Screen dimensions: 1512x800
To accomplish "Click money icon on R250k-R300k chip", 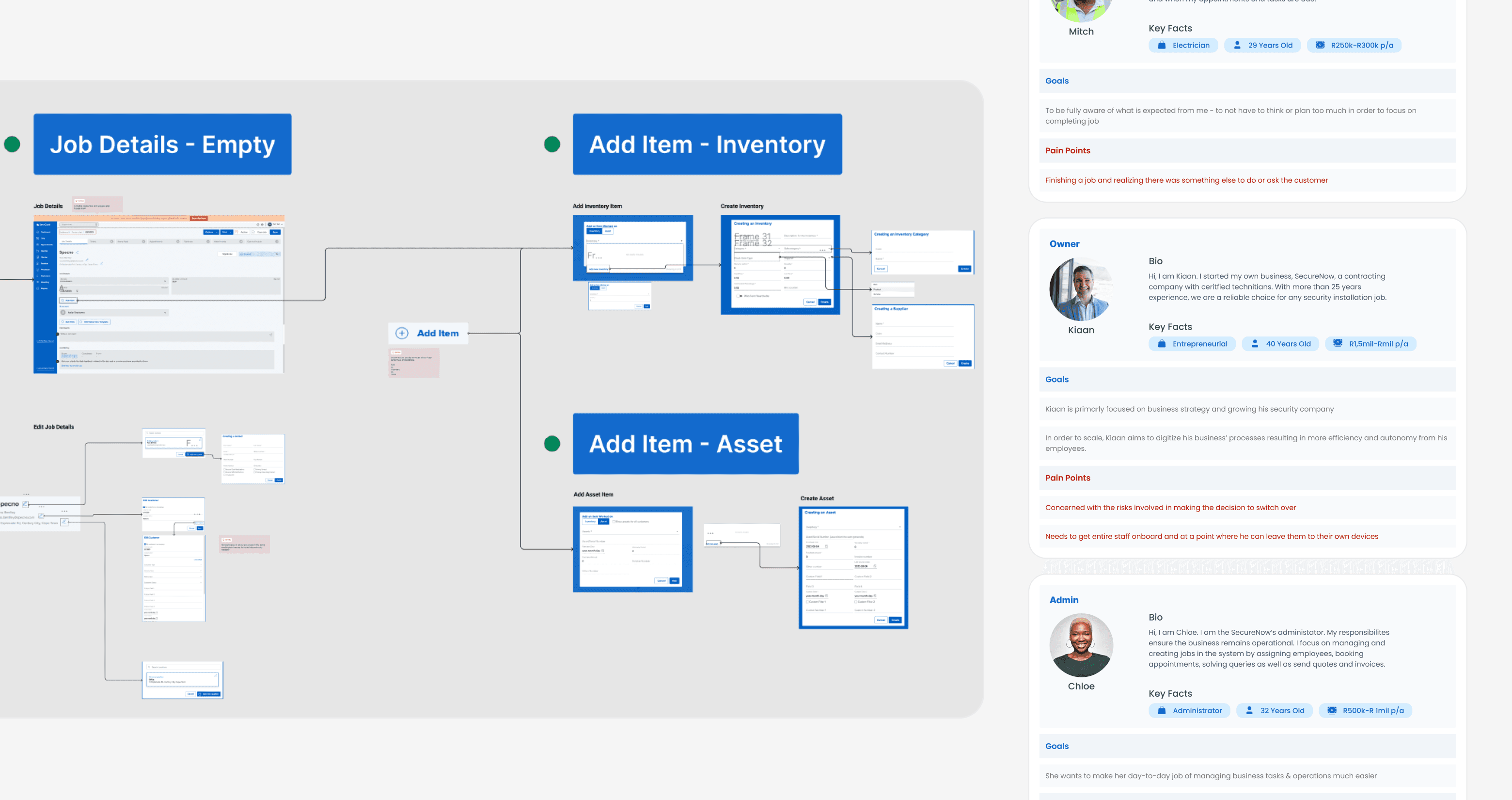I will [1320, 45].
